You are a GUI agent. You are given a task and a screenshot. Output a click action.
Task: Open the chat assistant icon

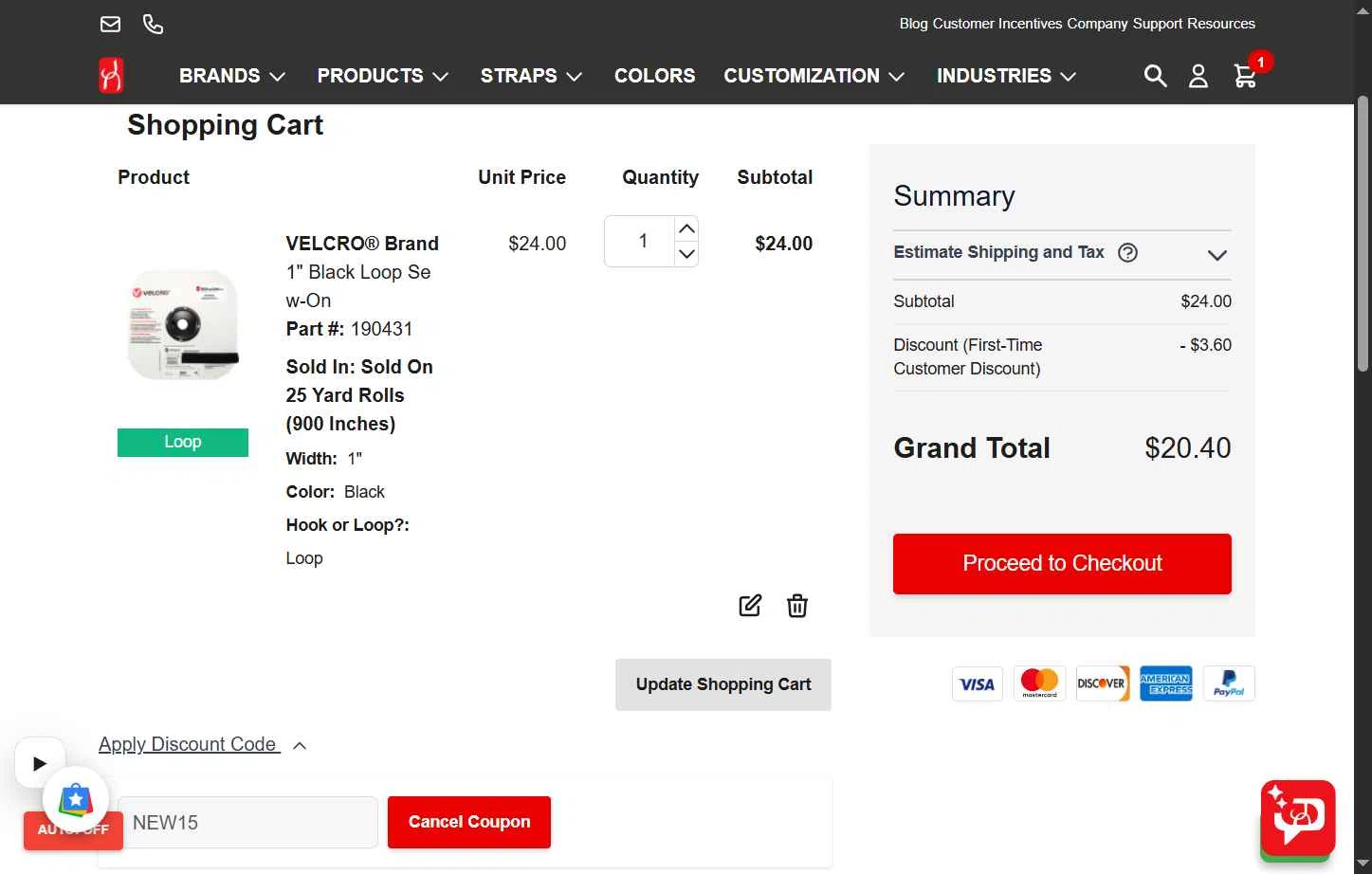click(1298, 818)
